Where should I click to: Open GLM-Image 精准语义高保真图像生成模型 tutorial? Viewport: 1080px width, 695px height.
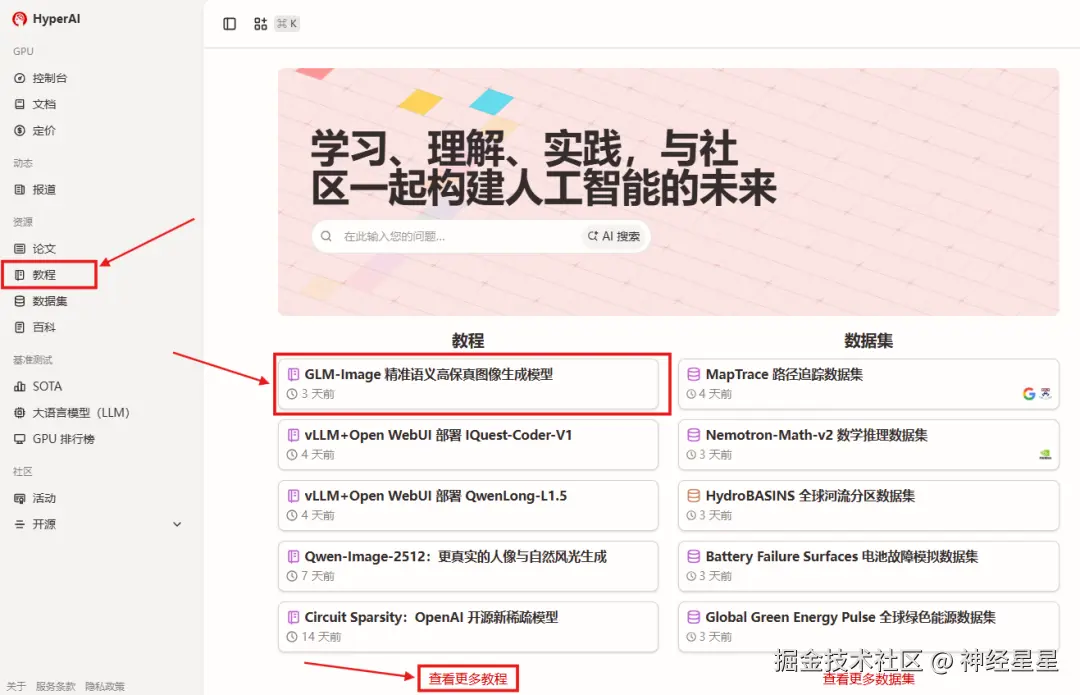[428, 374]
